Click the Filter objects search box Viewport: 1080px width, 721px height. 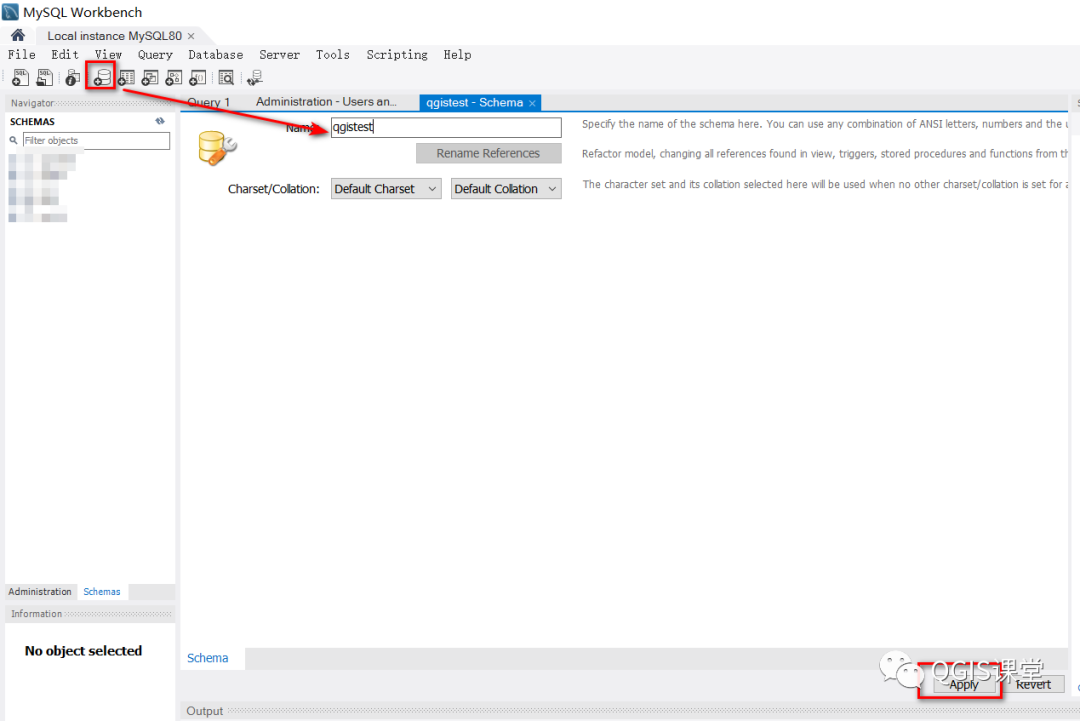pyautogui.click(x=96, y=140)
